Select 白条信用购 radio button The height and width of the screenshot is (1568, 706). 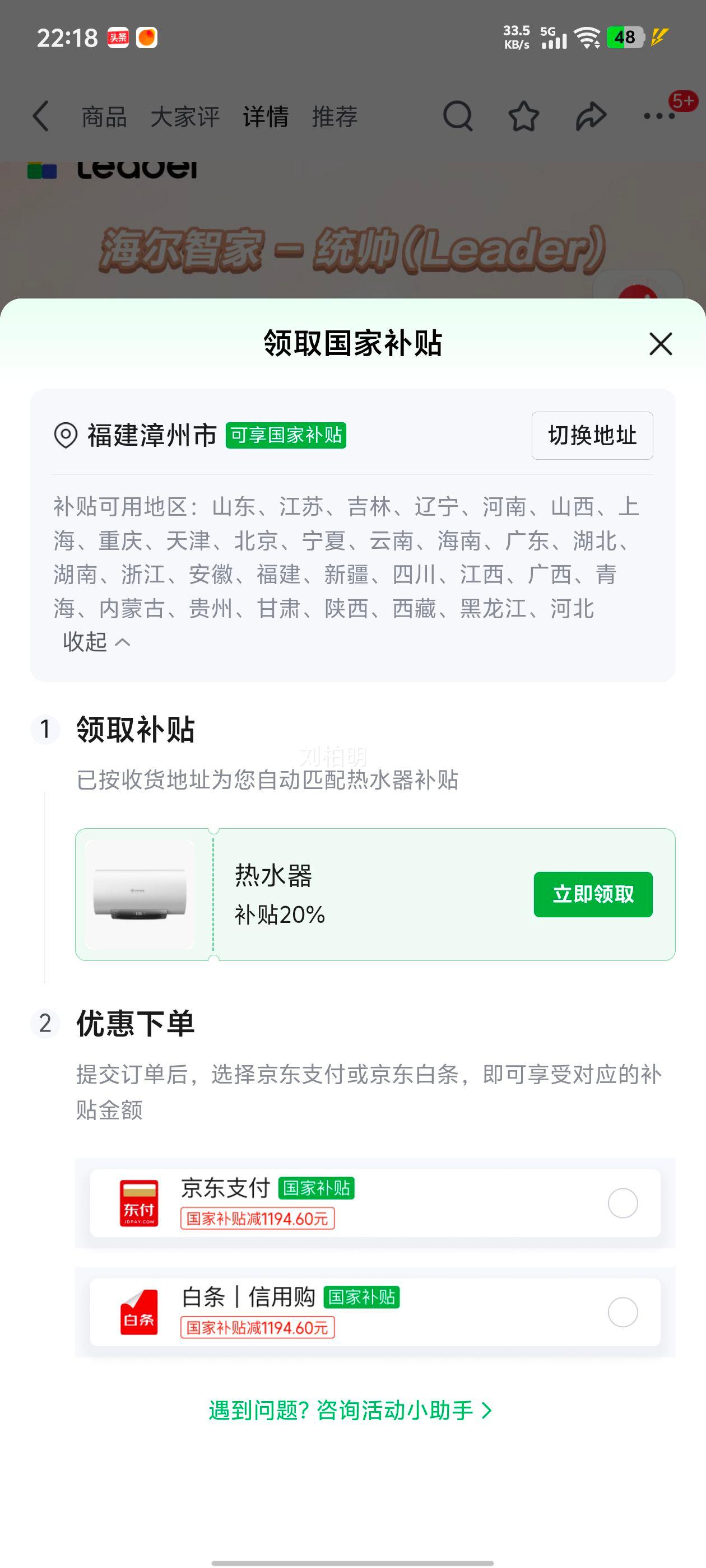tap(623, 1312)
